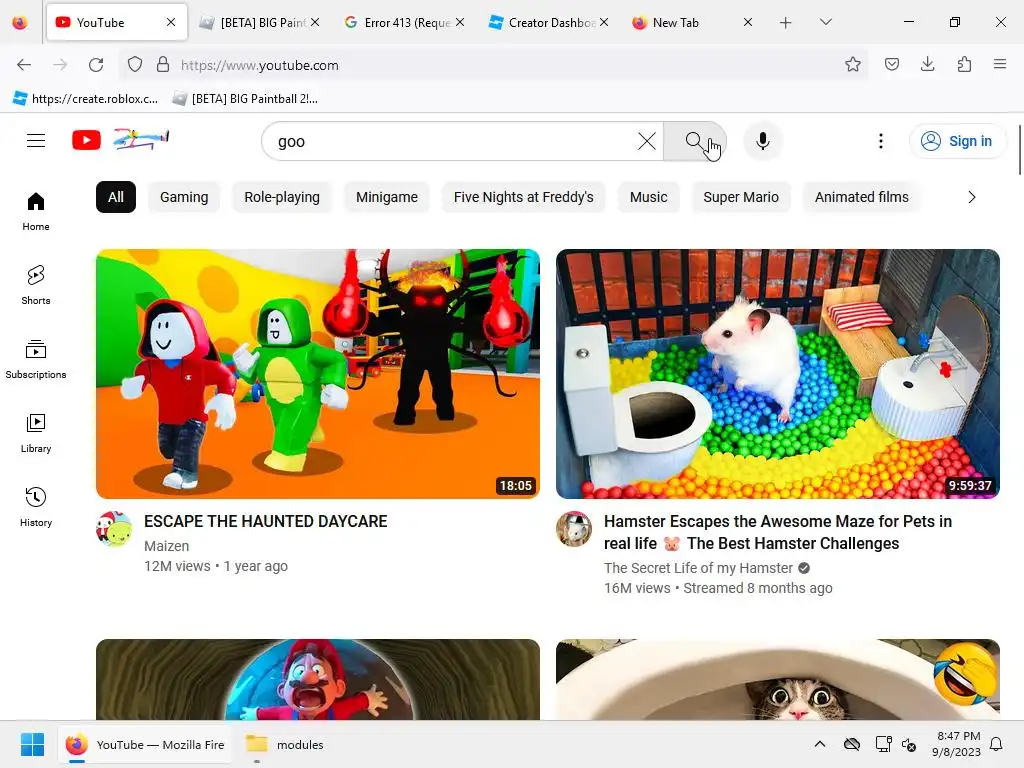Open Maizen channel avatar
This screenshot has width=1024, height=768.
coord(114,529)
